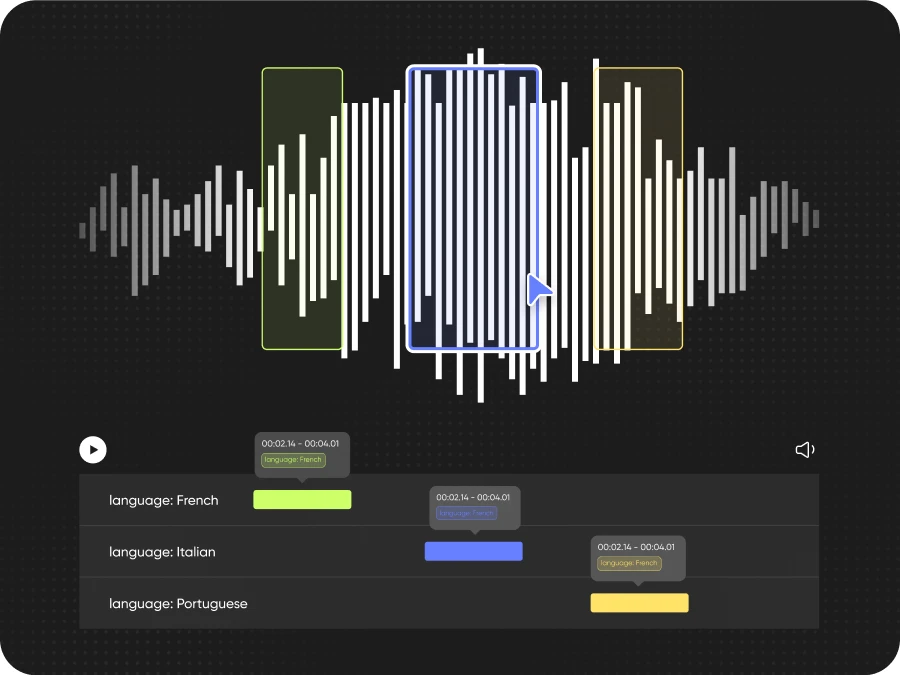Click the '00:02.14 - 00:04.01' timestamp text

point(302,441)
